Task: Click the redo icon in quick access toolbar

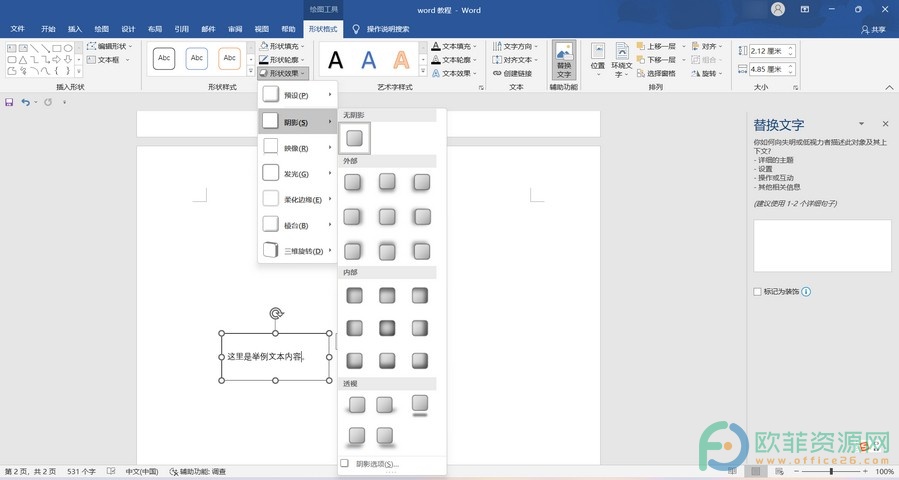Action: click(48, 102)
